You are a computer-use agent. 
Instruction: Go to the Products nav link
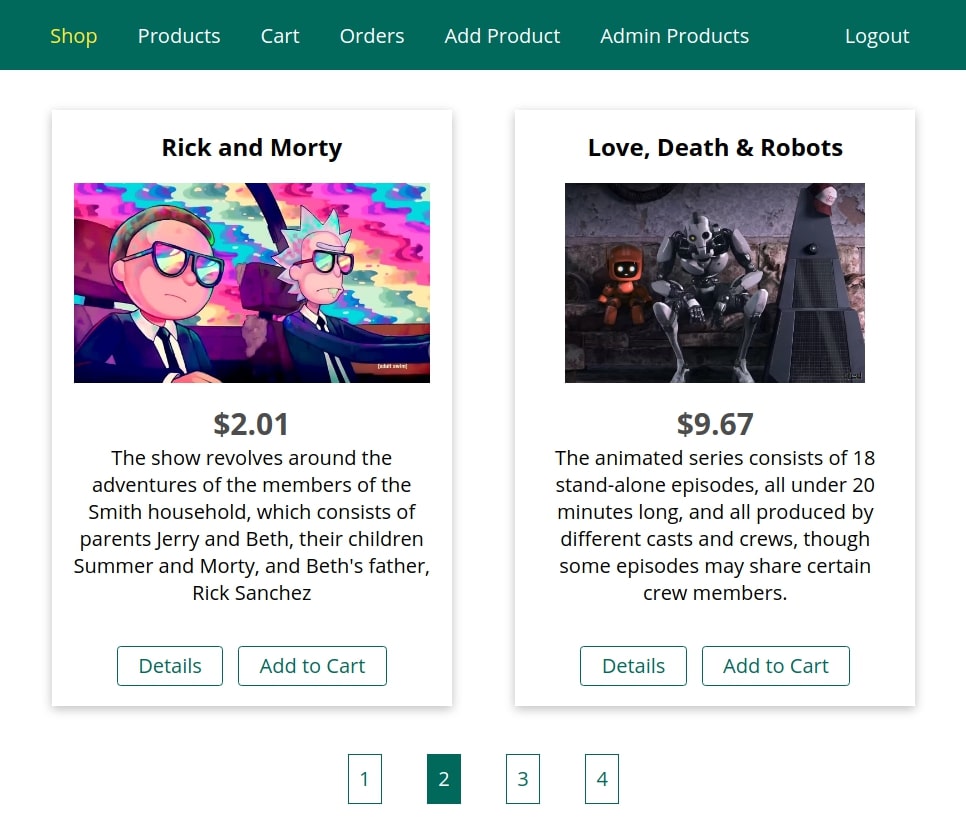[179, 36]
